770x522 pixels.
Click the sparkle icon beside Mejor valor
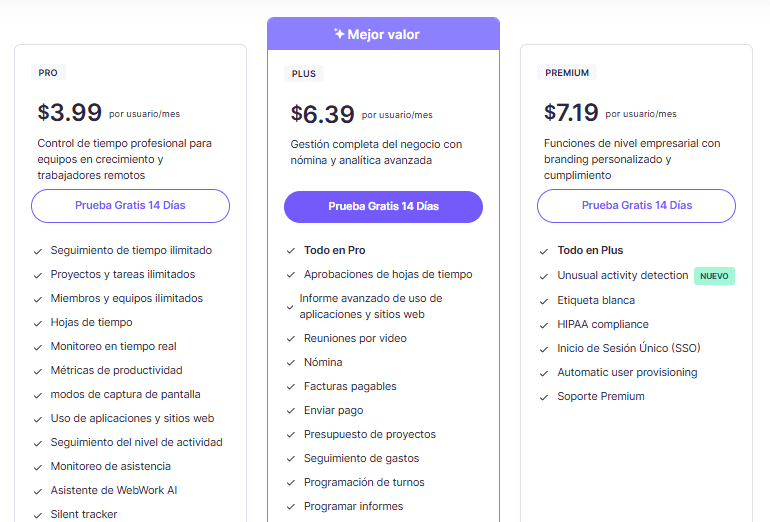(339, 34)
